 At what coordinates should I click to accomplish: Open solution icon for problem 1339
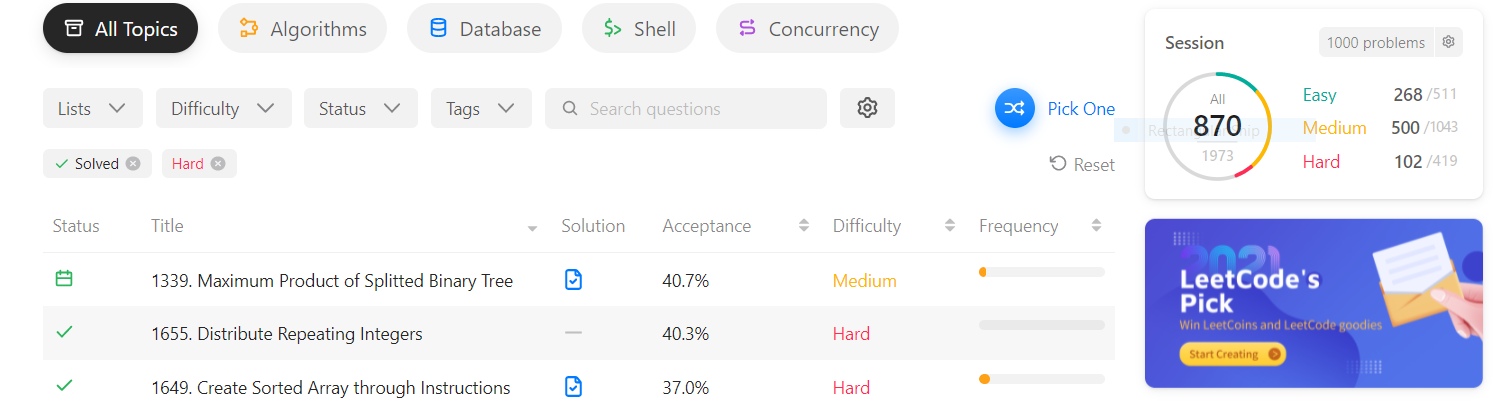coord(573,280)
